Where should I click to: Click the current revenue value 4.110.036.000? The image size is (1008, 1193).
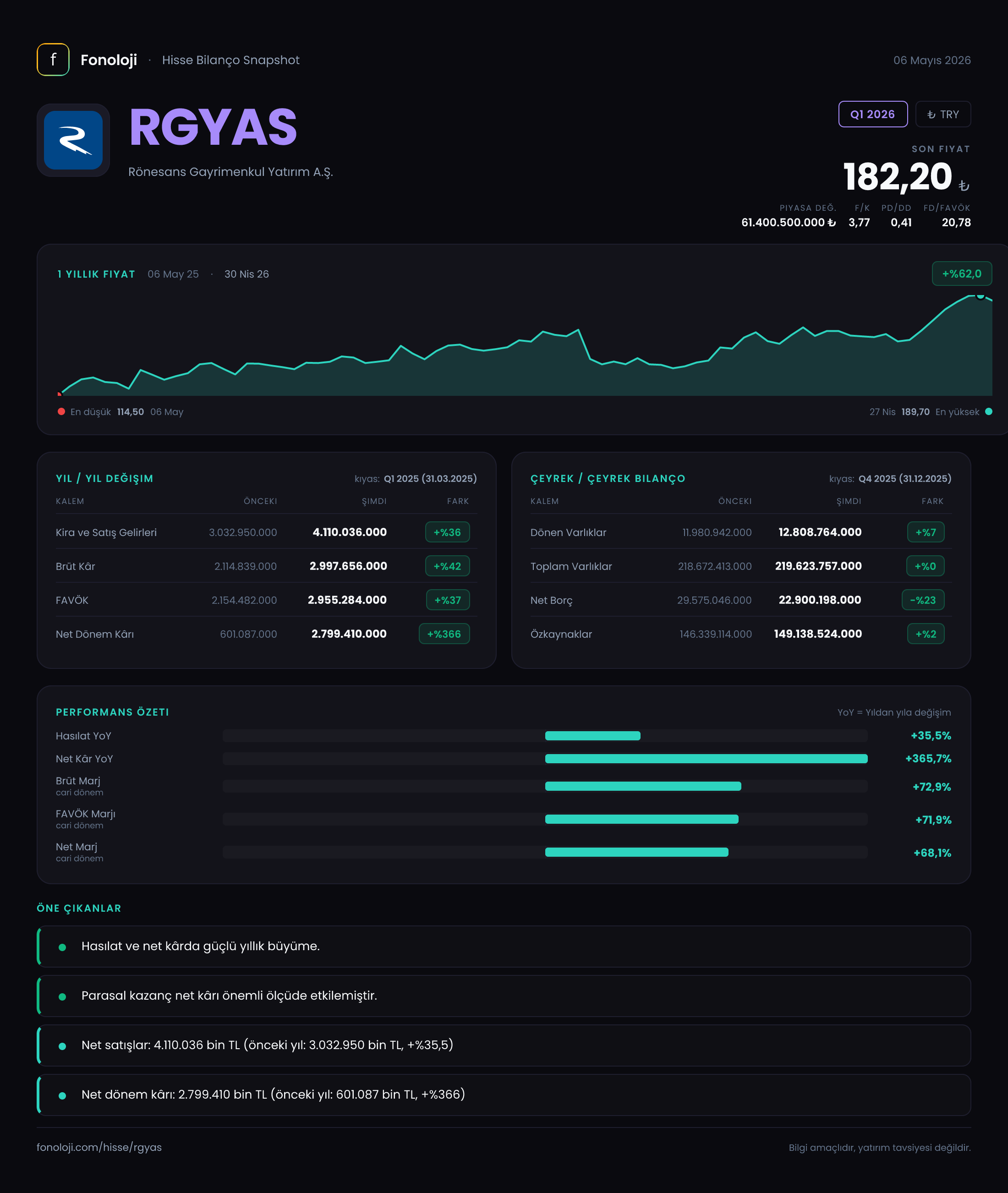point(350,532)
